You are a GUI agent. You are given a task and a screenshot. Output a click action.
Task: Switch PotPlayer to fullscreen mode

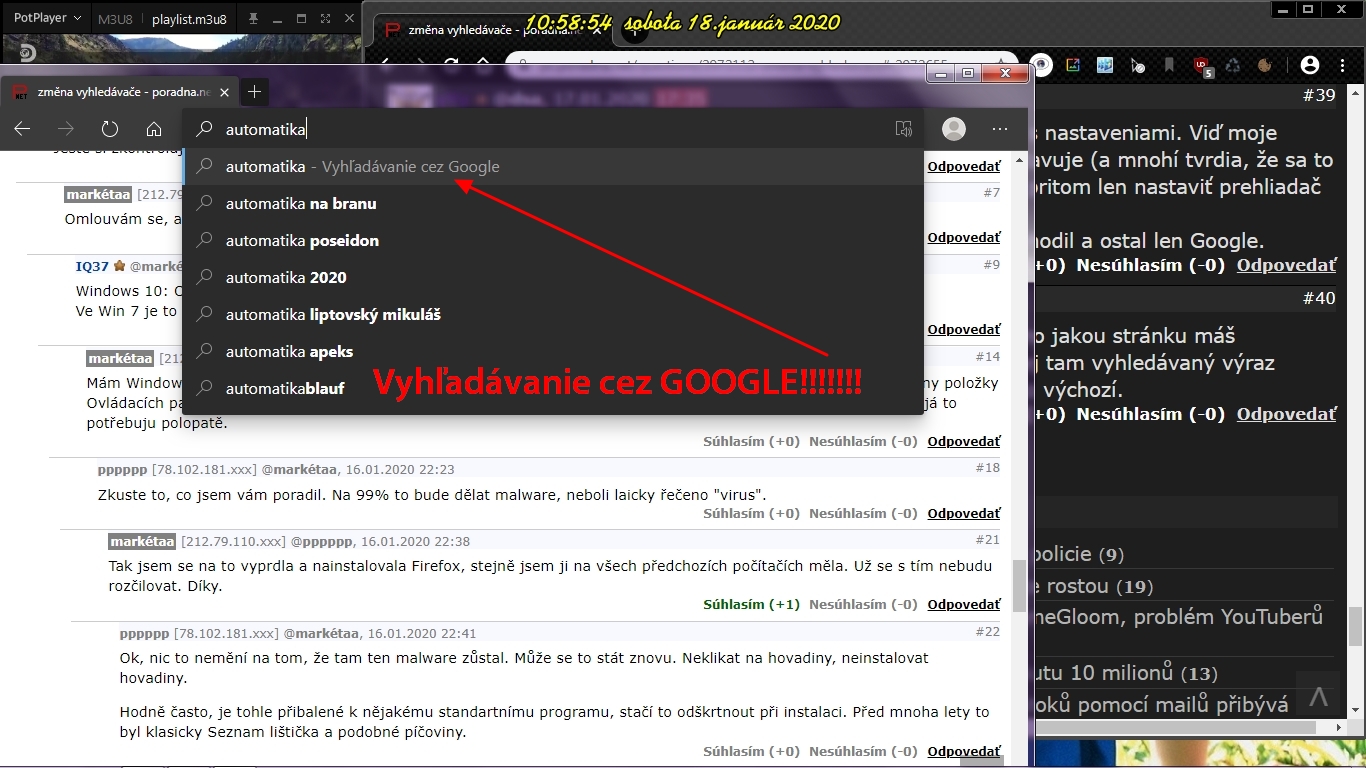(326, 19)
